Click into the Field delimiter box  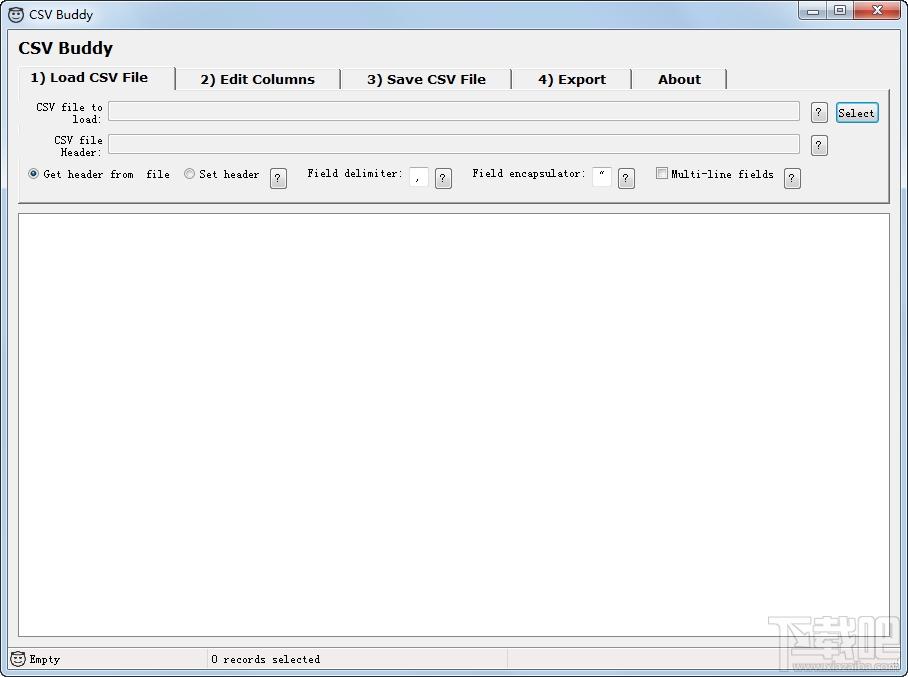[x=419, y=177]
